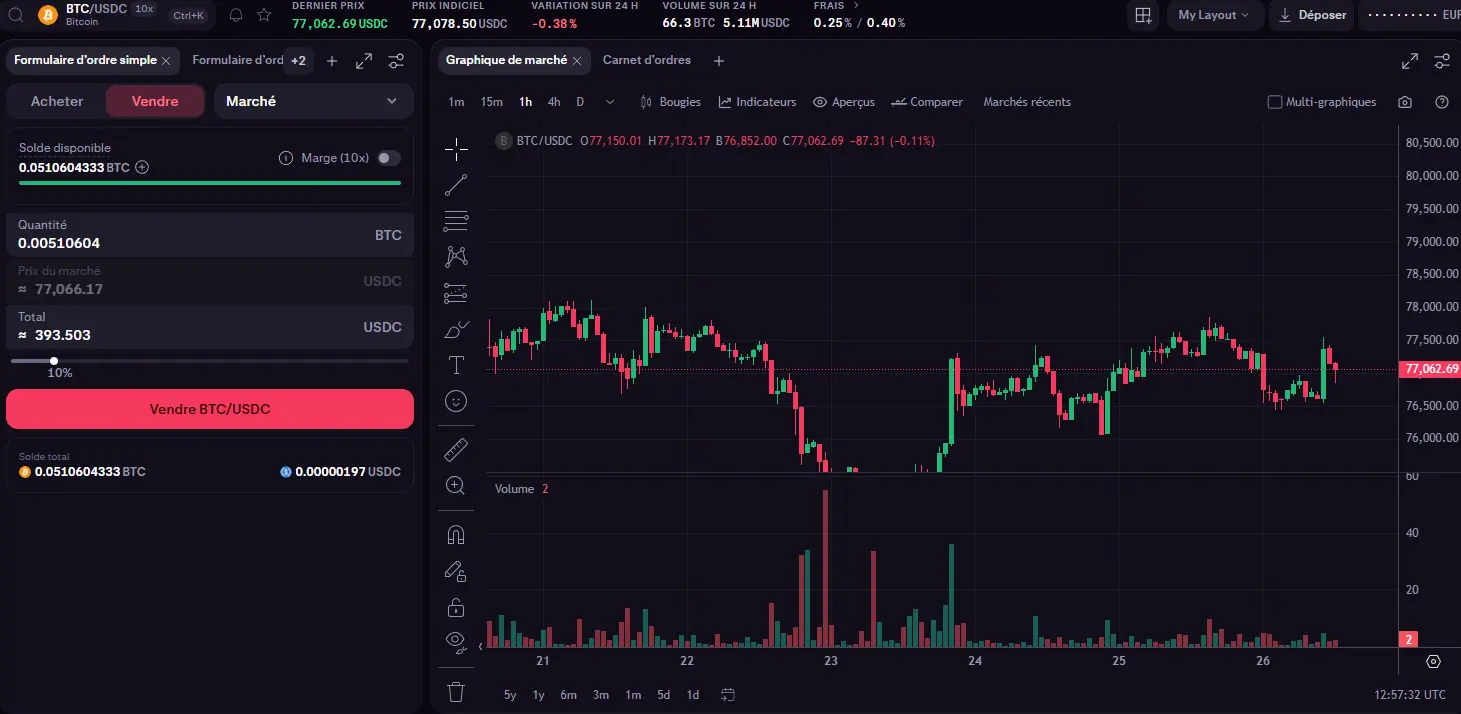Toggle hide all drawings eye icon
The image size is (1461, 714).
click(456, 641)
